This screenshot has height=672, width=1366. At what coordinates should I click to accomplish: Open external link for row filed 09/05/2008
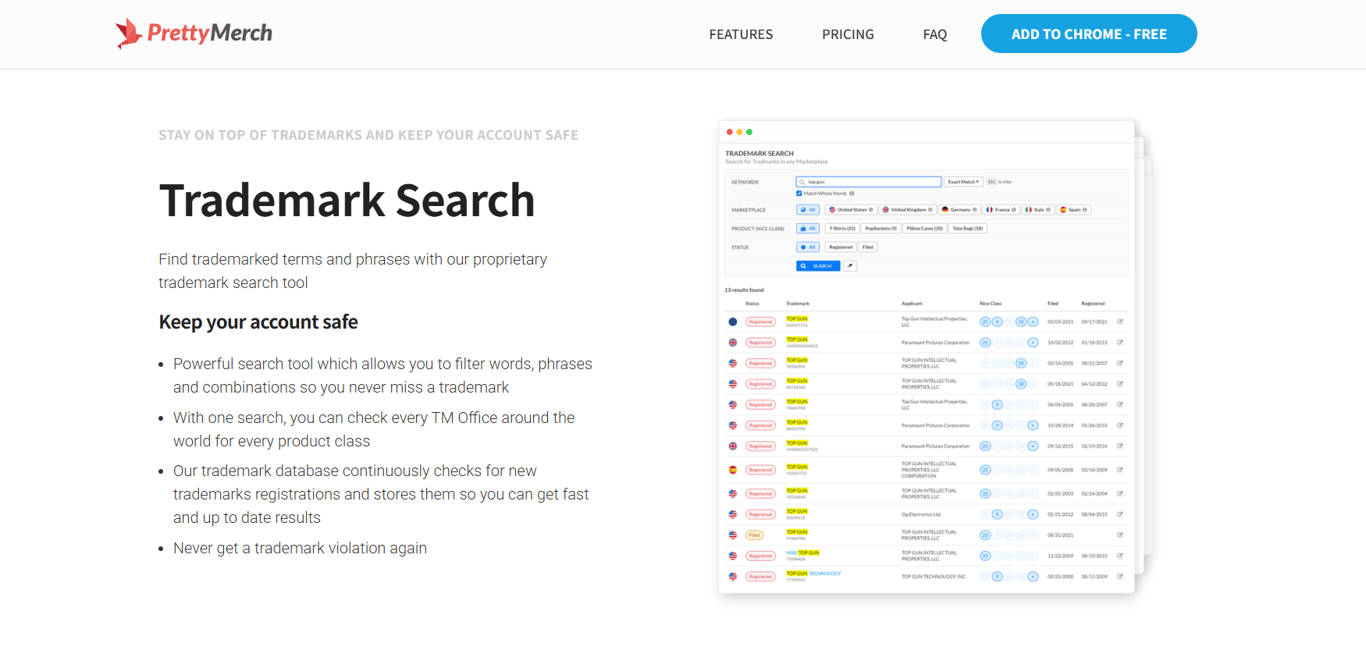coord(1120,469)
